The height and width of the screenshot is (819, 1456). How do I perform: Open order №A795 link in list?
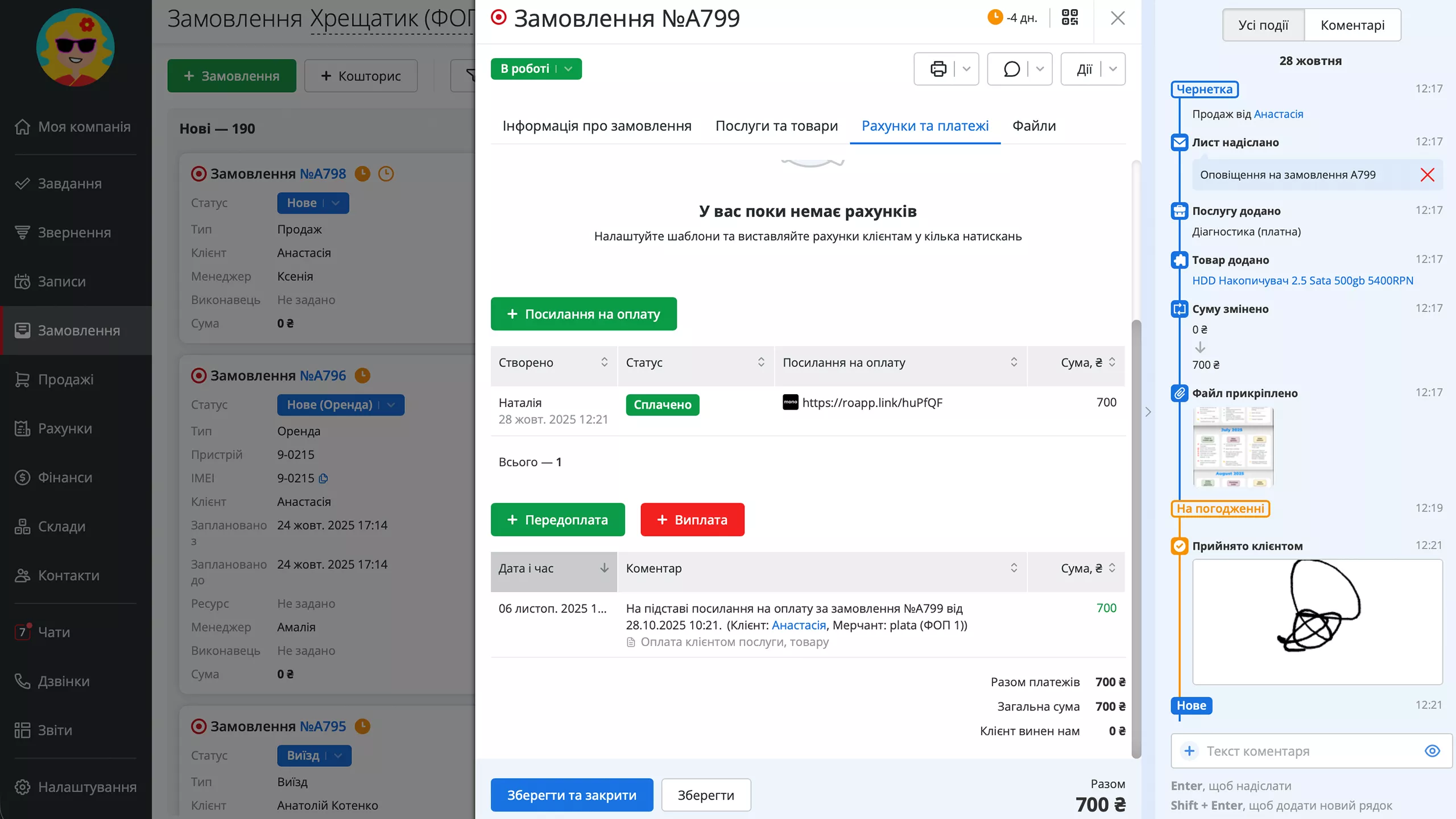(322, 726)
